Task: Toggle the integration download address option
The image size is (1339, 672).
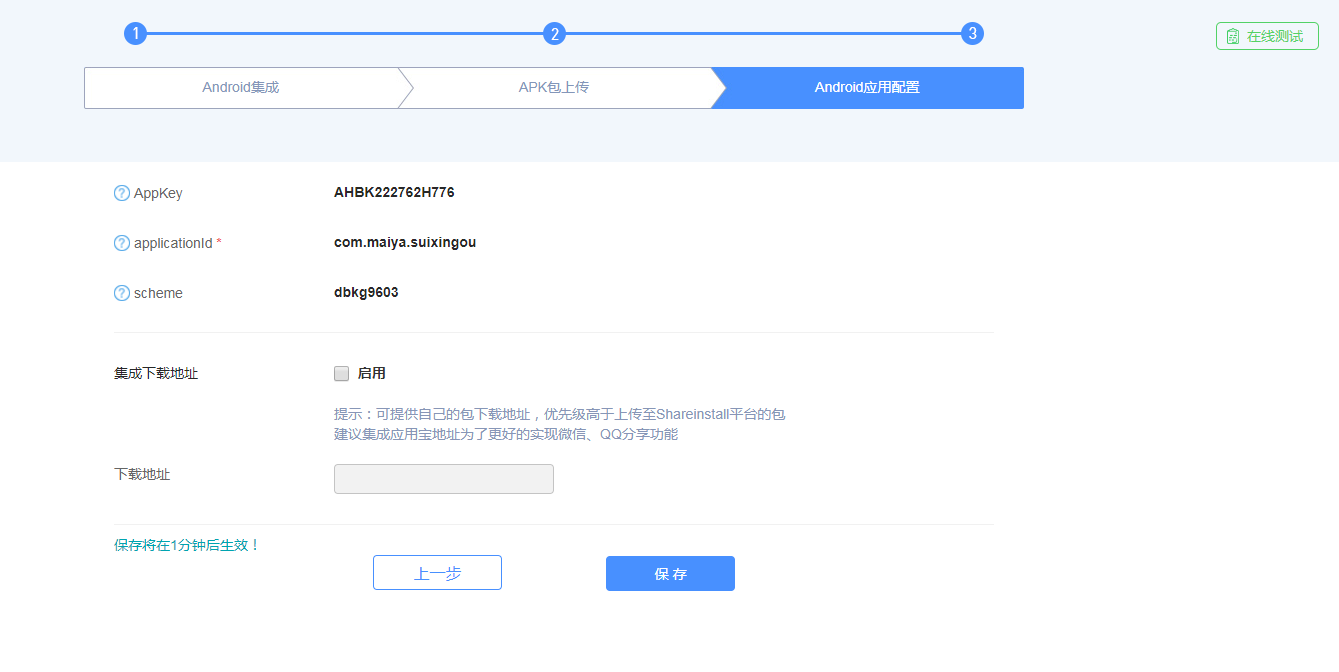Action: (341, 373)
